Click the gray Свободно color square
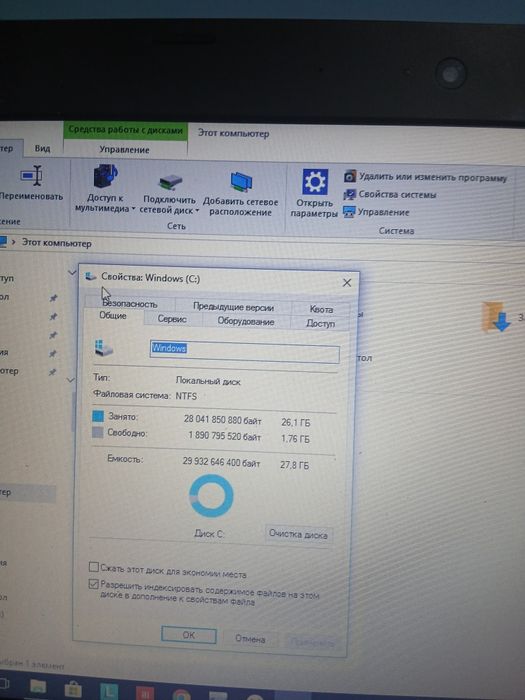Screen dimensions: 525x700 [x=98, y=433]
